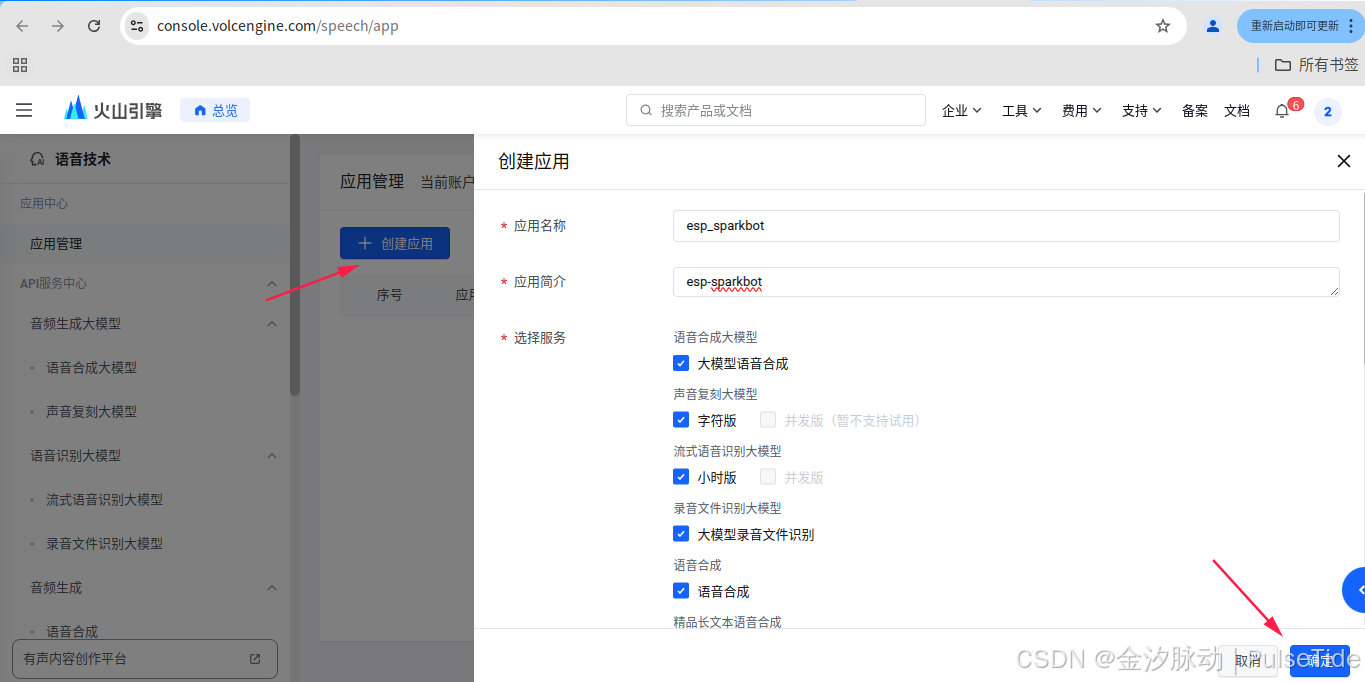Uncheck 语音合成 checkbox
Screen dimensions: 1365x682
click(x=681, y=591)
